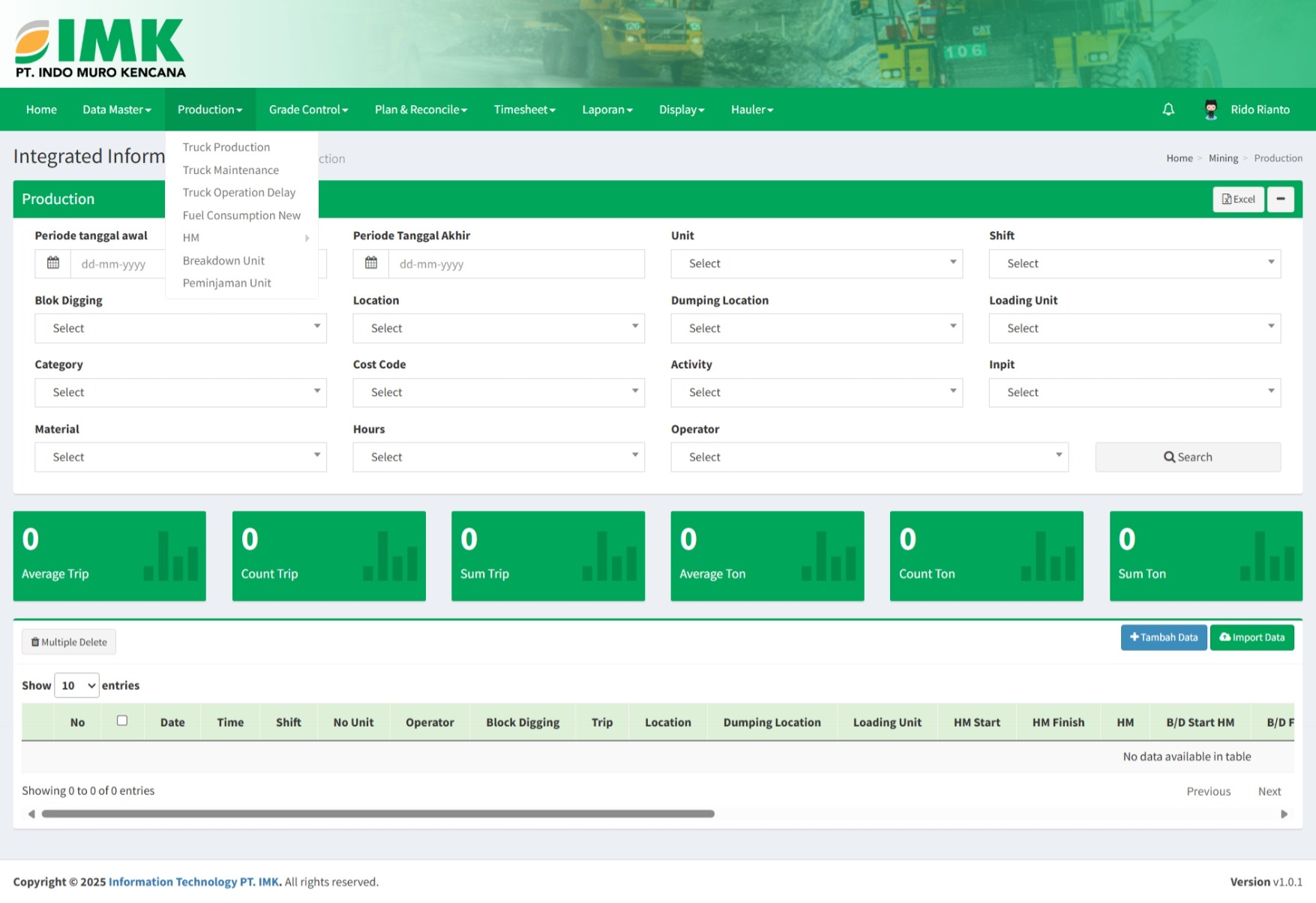Image resolution: width=1316 pixels, height=903 pixels.
Task: Click the Tambah Data button
Action: tap(1163, 637)
